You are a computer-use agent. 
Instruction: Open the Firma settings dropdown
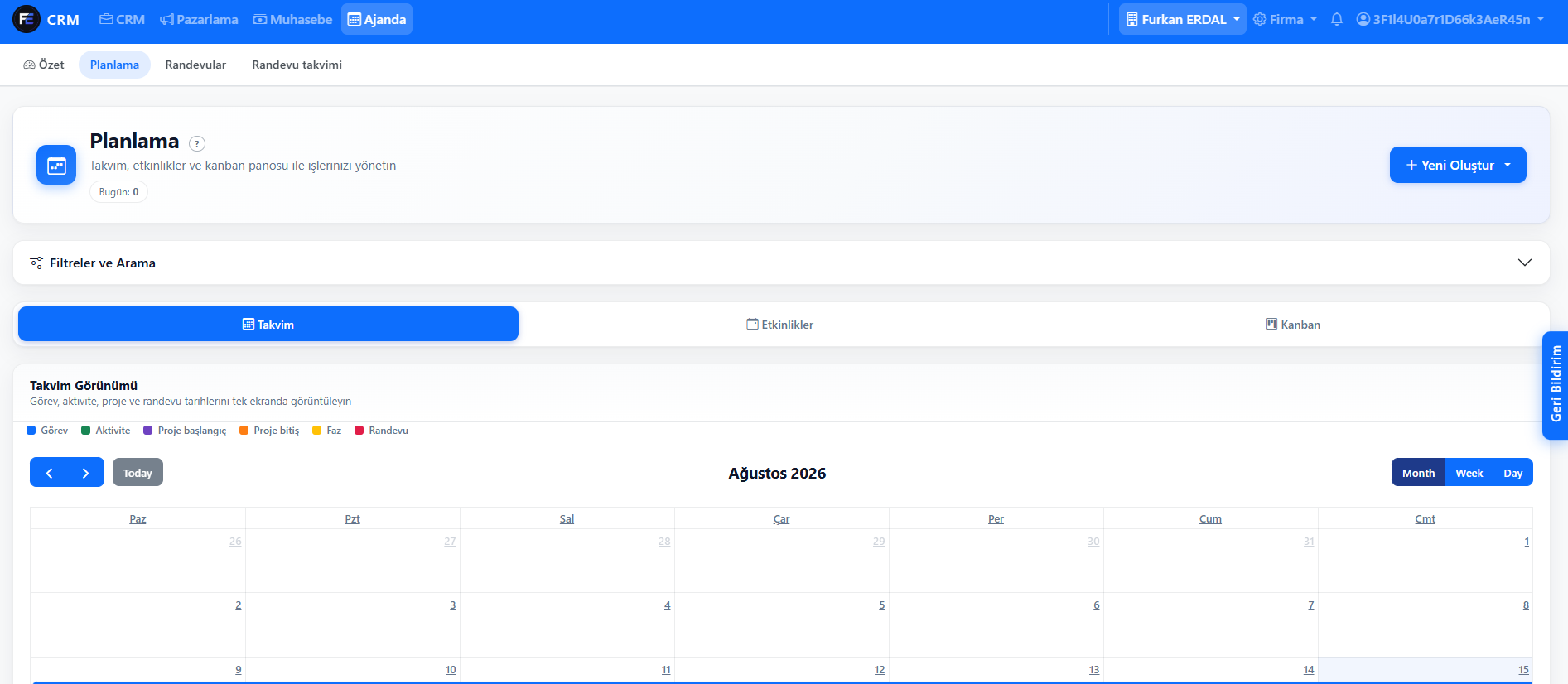1285,19
